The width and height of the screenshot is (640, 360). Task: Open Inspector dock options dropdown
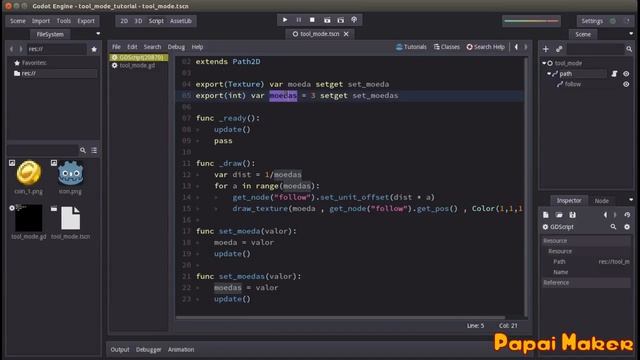point(631,200)
